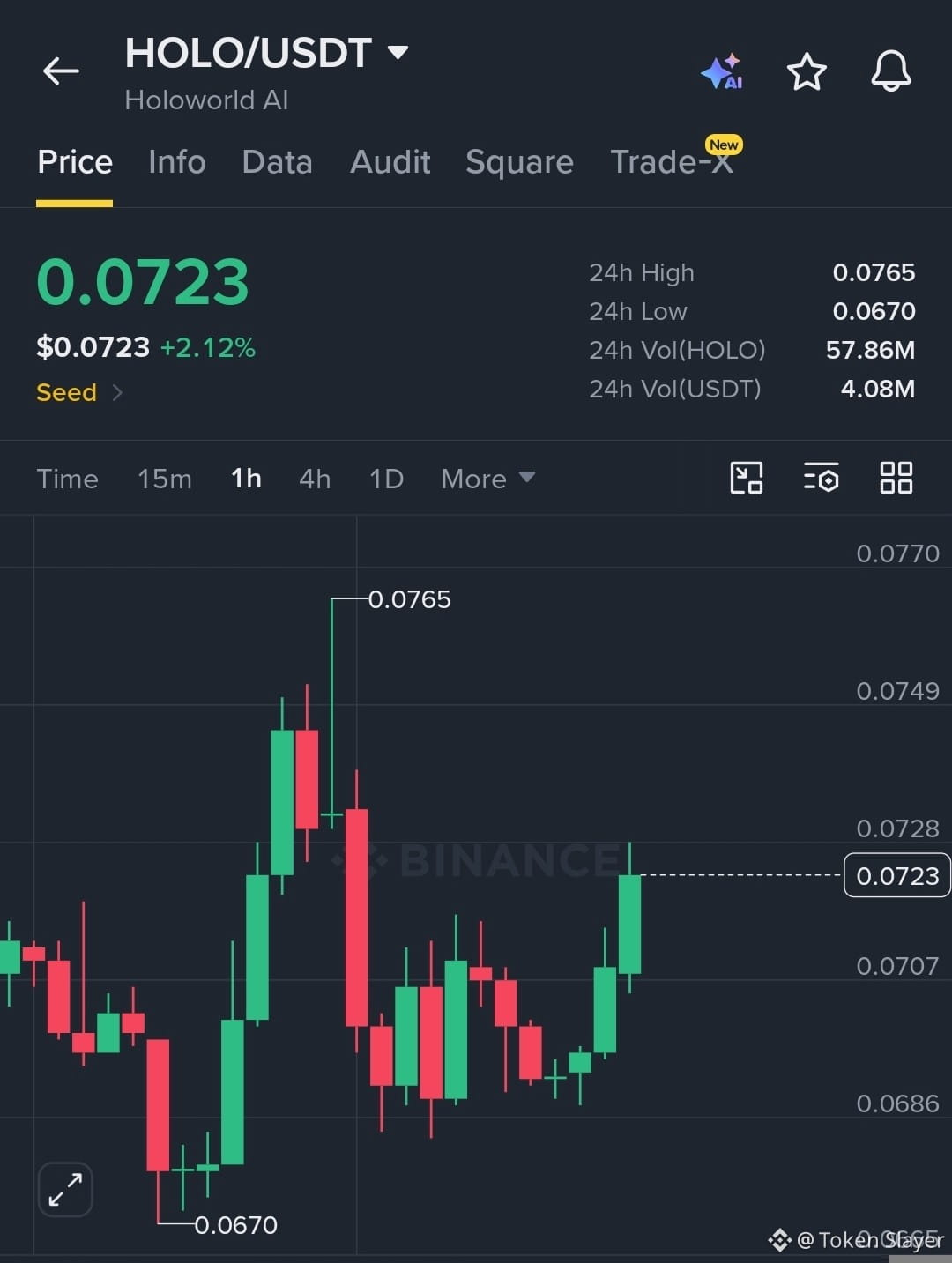Click the current price tag 0.0723 on axis
952x1263 pixels.
click(x=897, y=875)
